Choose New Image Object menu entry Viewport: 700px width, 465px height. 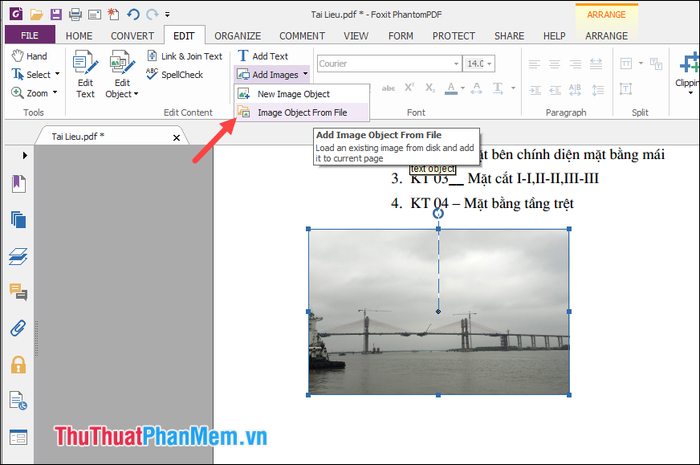302,94
